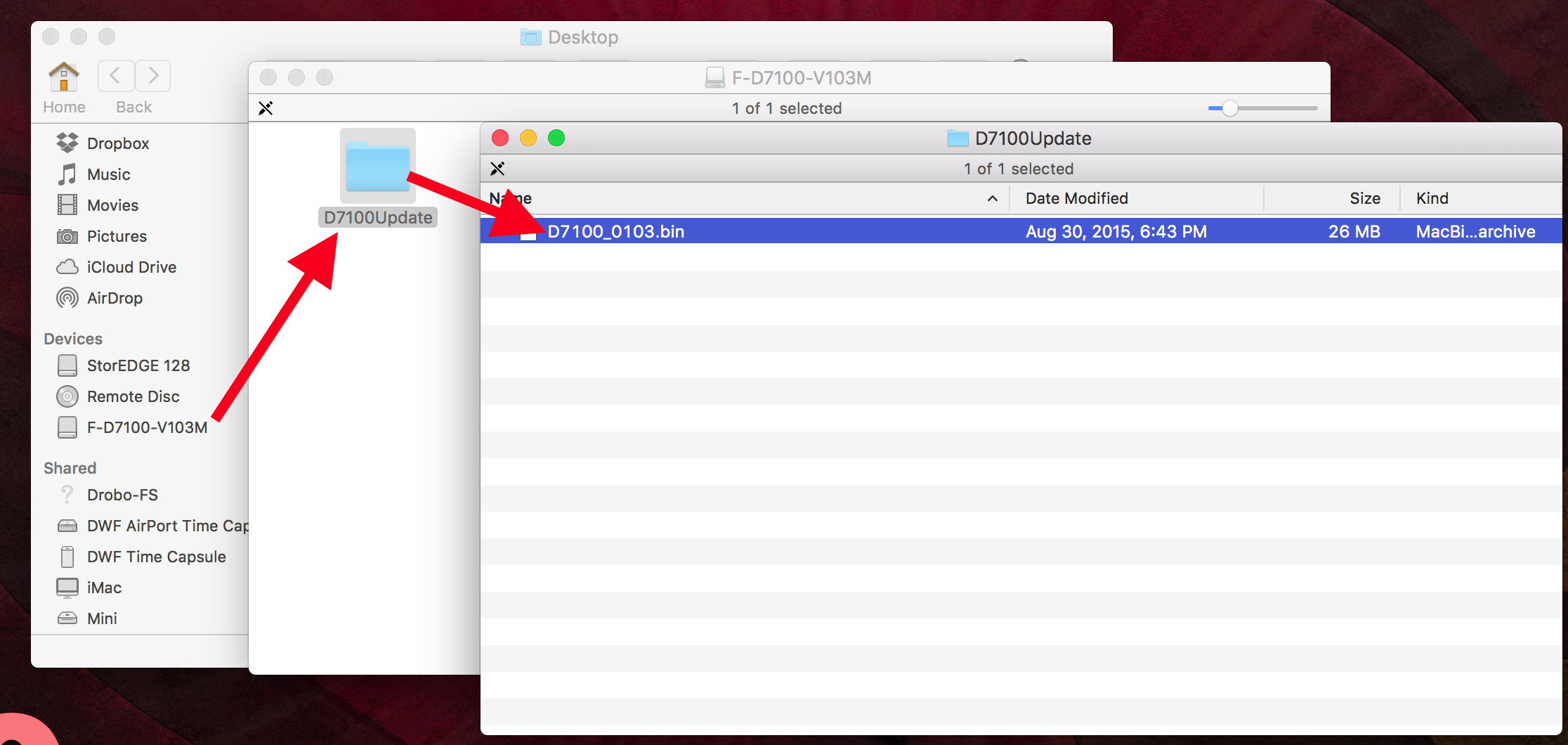This screenshot has height=745, width=1568.
Task: Sort by the Name column header
Action: click(x=745, y=198)
